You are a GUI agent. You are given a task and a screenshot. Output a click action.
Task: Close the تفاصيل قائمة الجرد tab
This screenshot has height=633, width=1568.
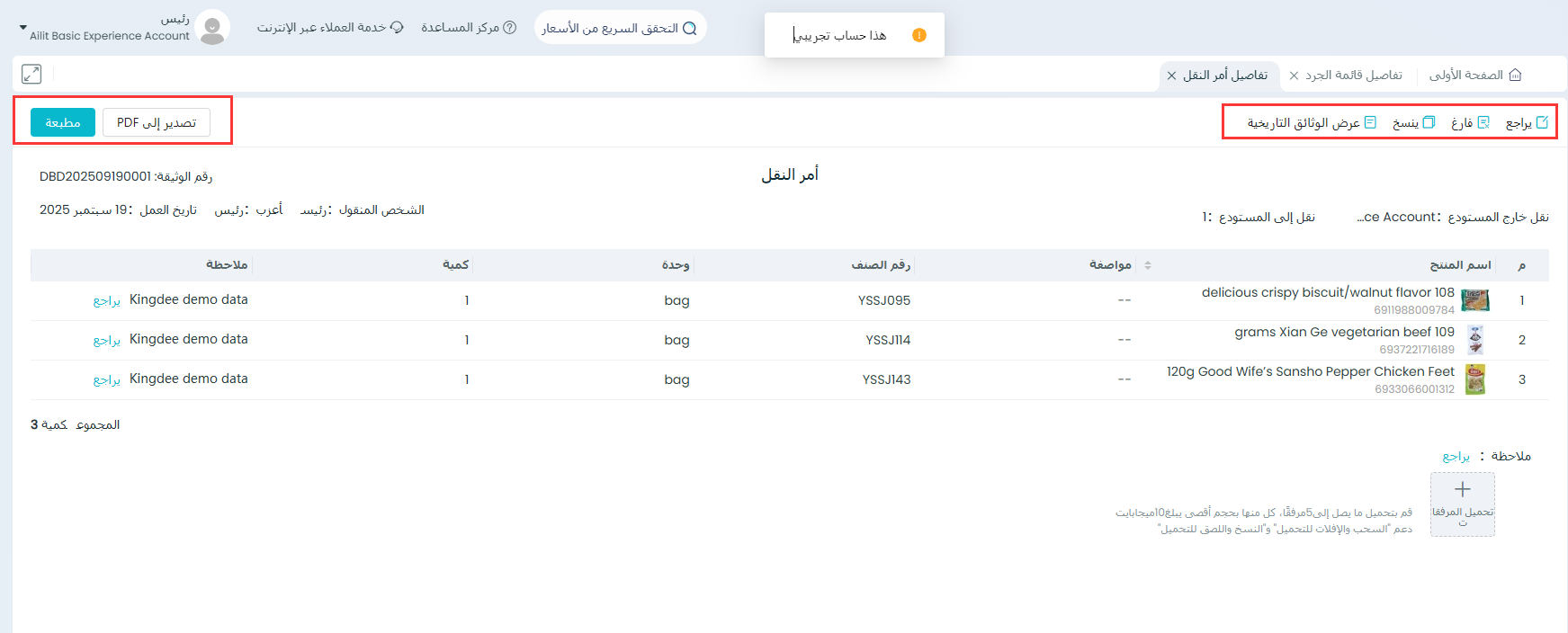coord(1294,76)
